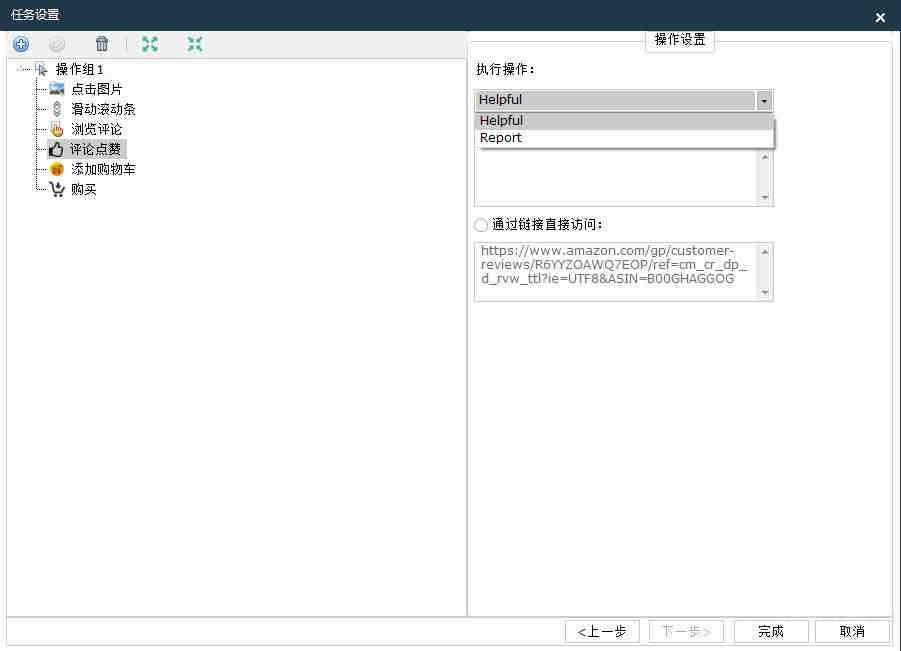Select the 通过链接直接访问 radio button
This screenshot has height=651, width=901.
[481, 225]
